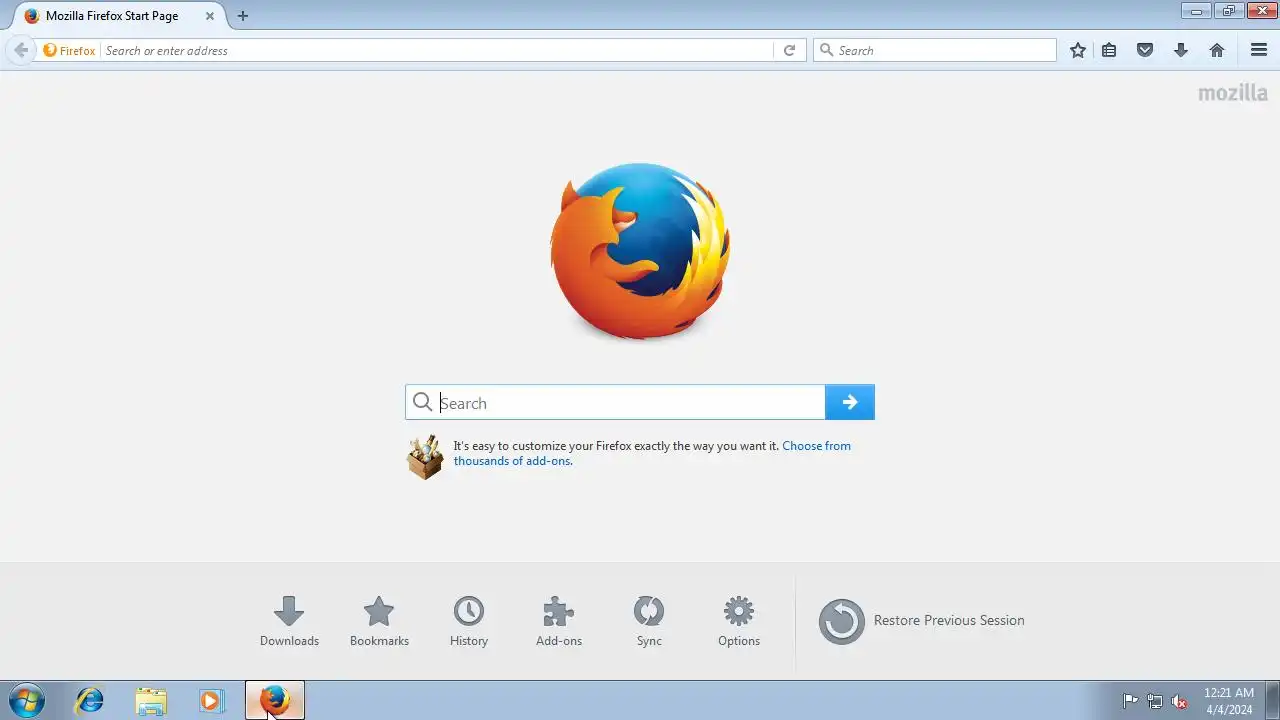Click the muted volume tray icon
Viewport: 1280px width, 720px height.
coord(1179,701)
